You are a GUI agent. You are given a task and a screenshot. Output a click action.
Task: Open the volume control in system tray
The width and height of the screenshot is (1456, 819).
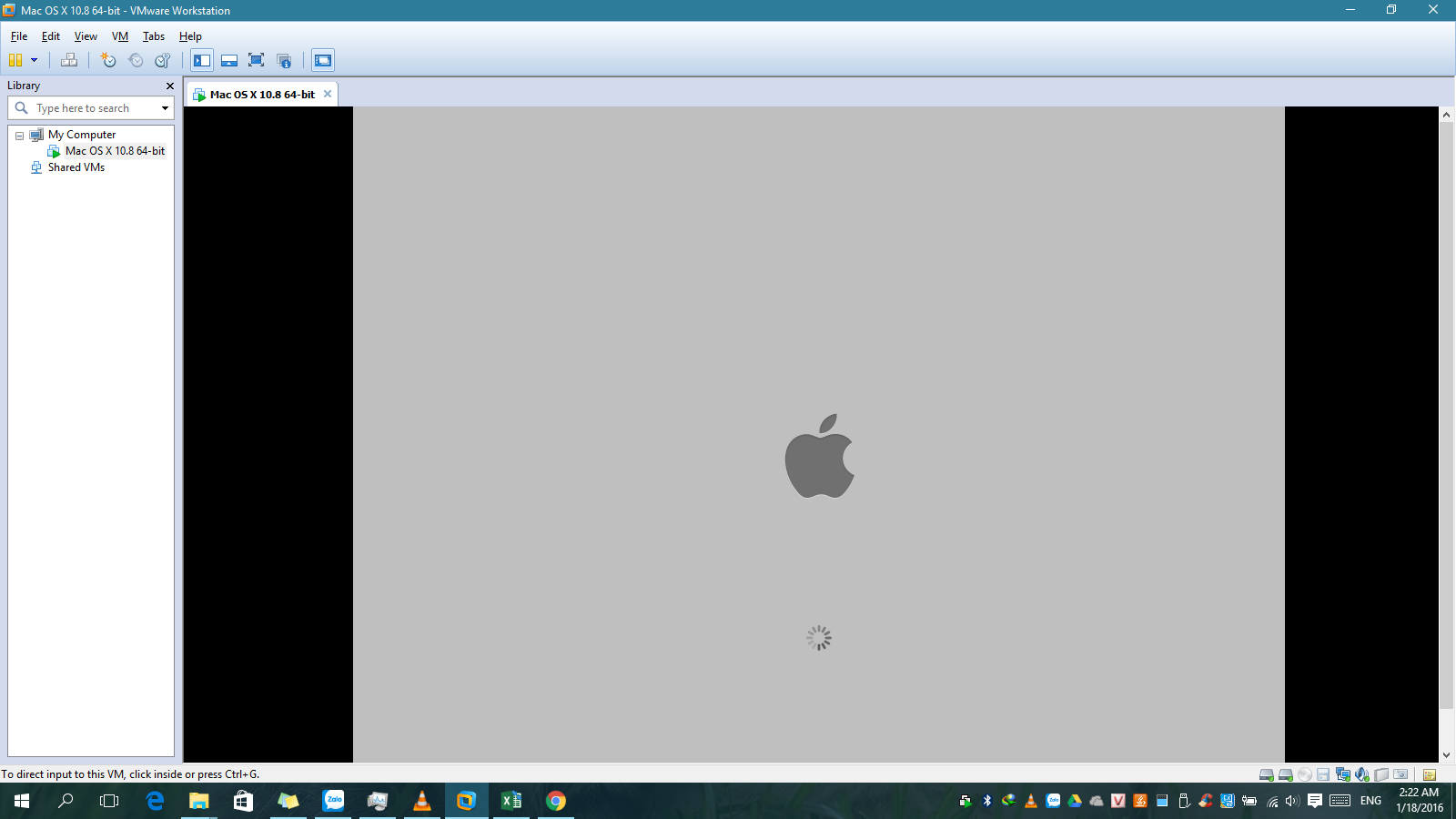tap(1292, 801)
